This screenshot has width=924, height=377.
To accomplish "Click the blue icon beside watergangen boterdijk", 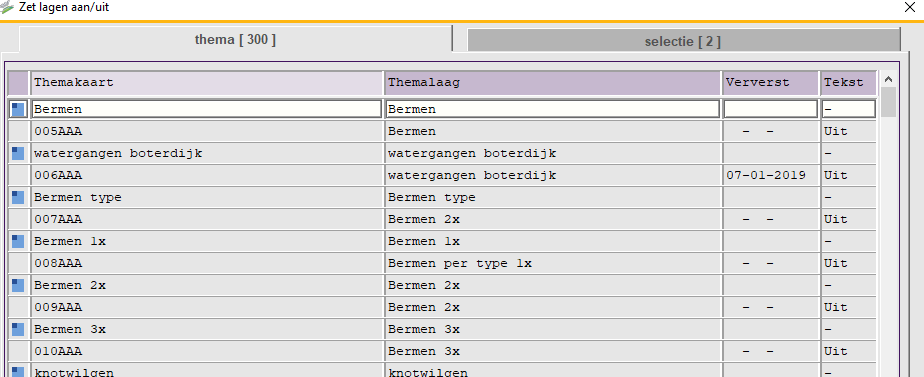I will [x=18, y=154].
